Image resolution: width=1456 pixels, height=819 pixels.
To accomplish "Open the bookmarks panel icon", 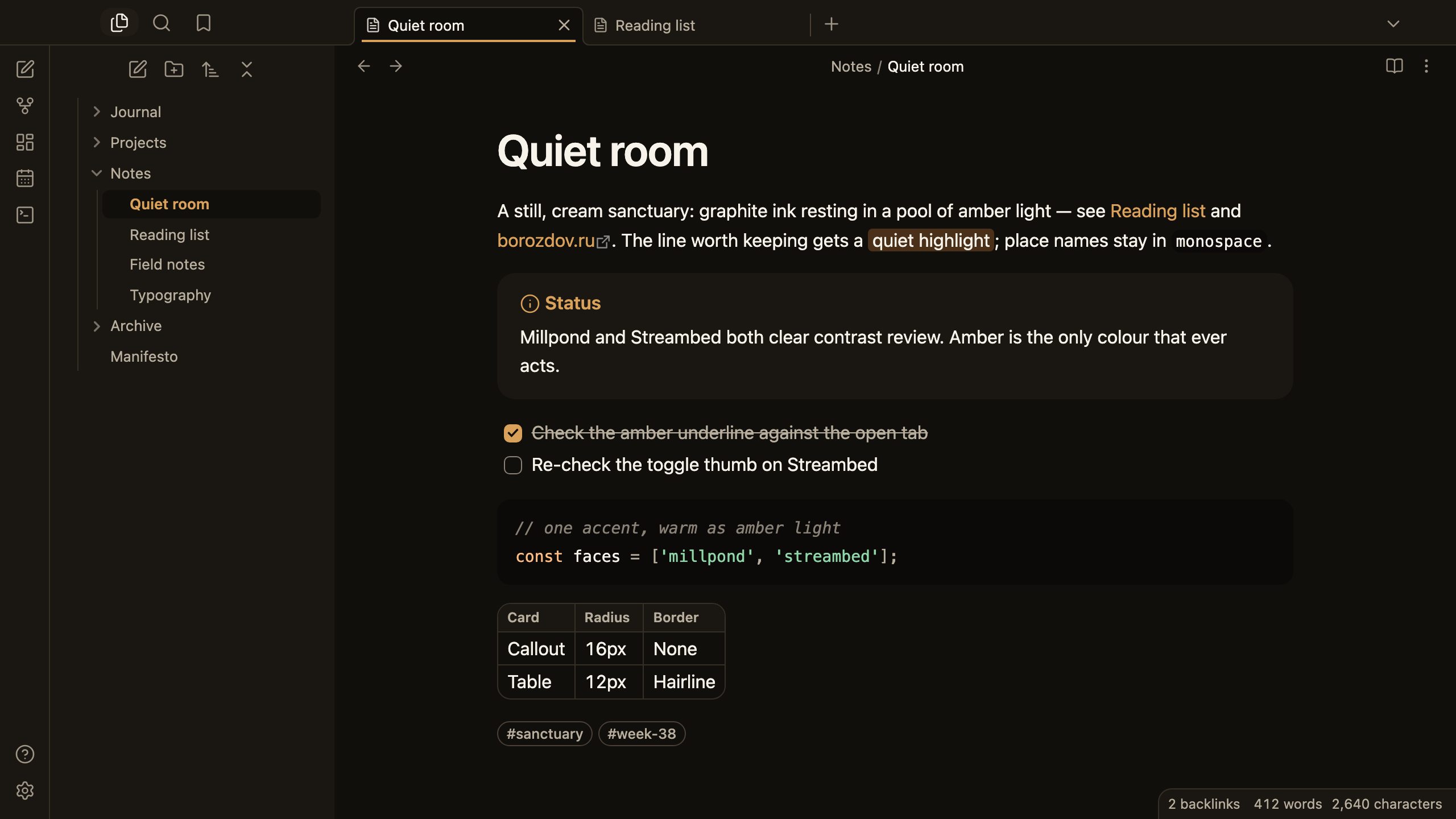I will [x=204, y=23].
